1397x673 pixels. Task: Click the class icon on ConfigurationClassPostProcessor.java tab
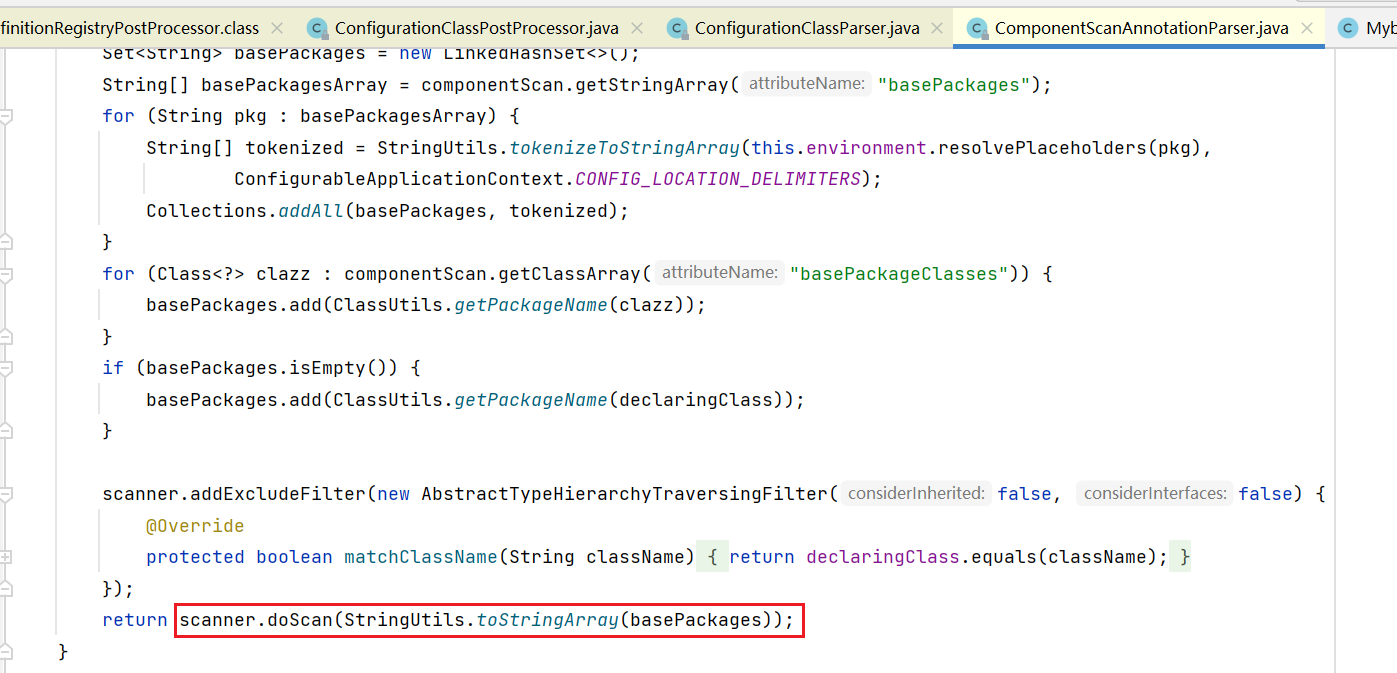[317, 28]
